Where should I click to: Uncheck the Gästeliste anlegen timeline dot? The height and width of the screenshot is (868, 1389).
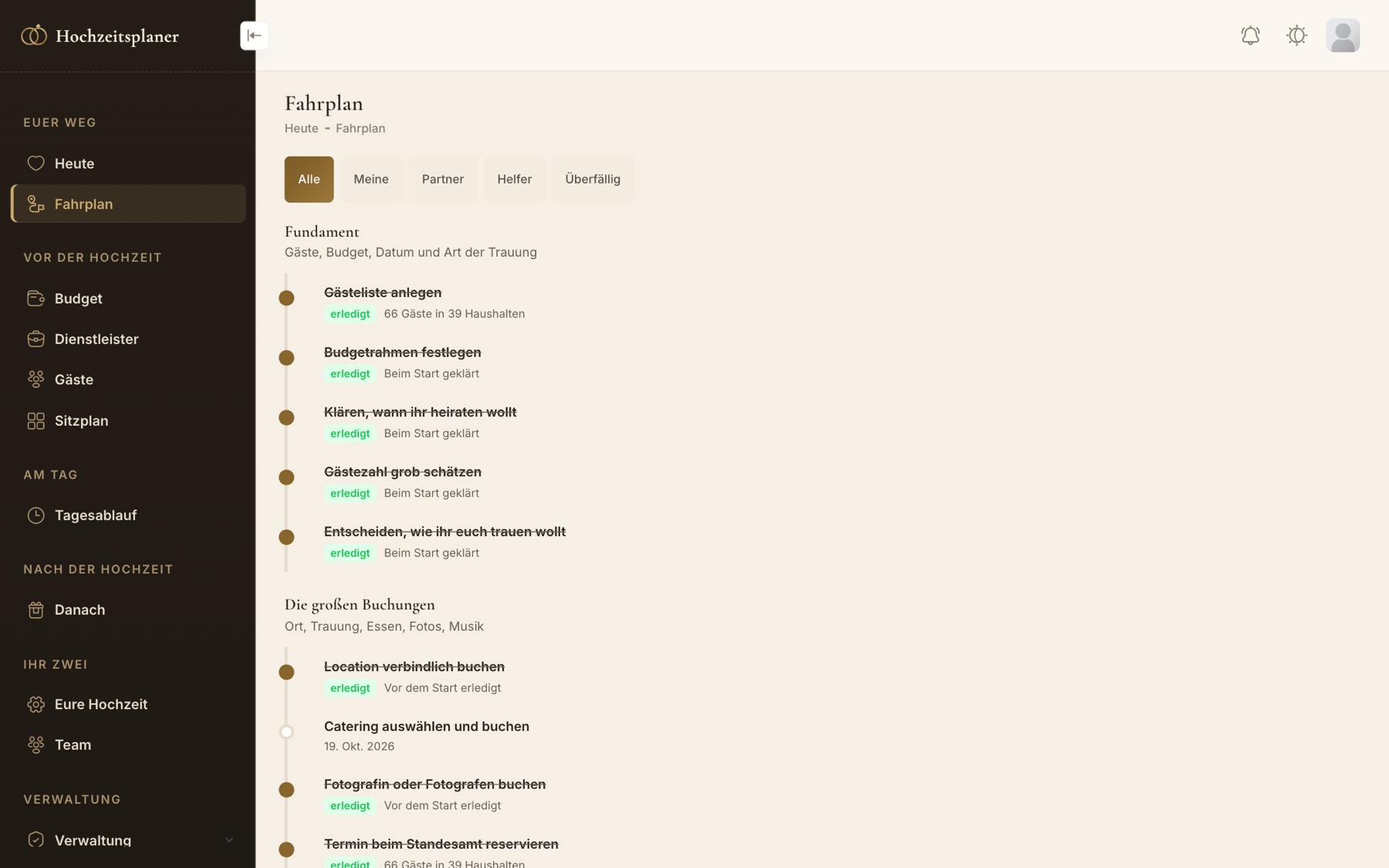pos(286,298)
